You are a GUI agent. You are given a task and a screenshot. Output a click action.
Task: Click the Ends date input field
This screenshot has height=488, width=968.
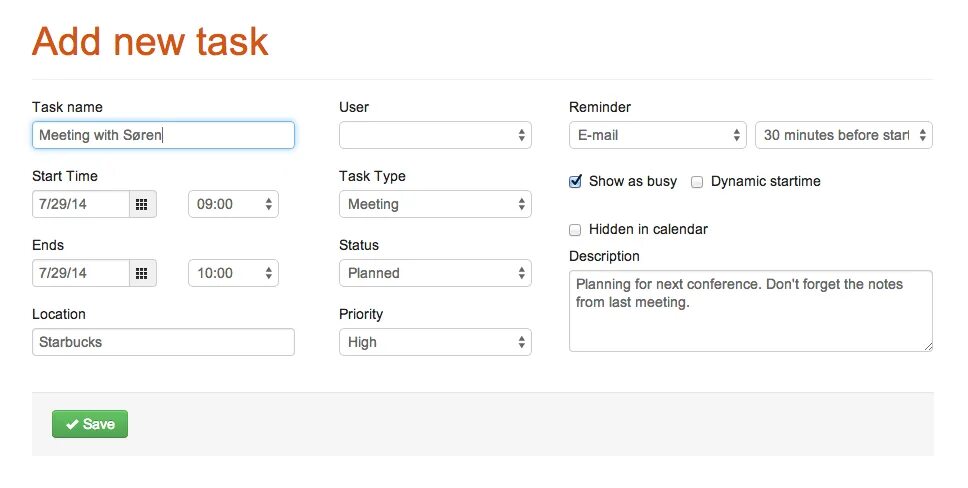pyautogui.click(x=81, y=273)
